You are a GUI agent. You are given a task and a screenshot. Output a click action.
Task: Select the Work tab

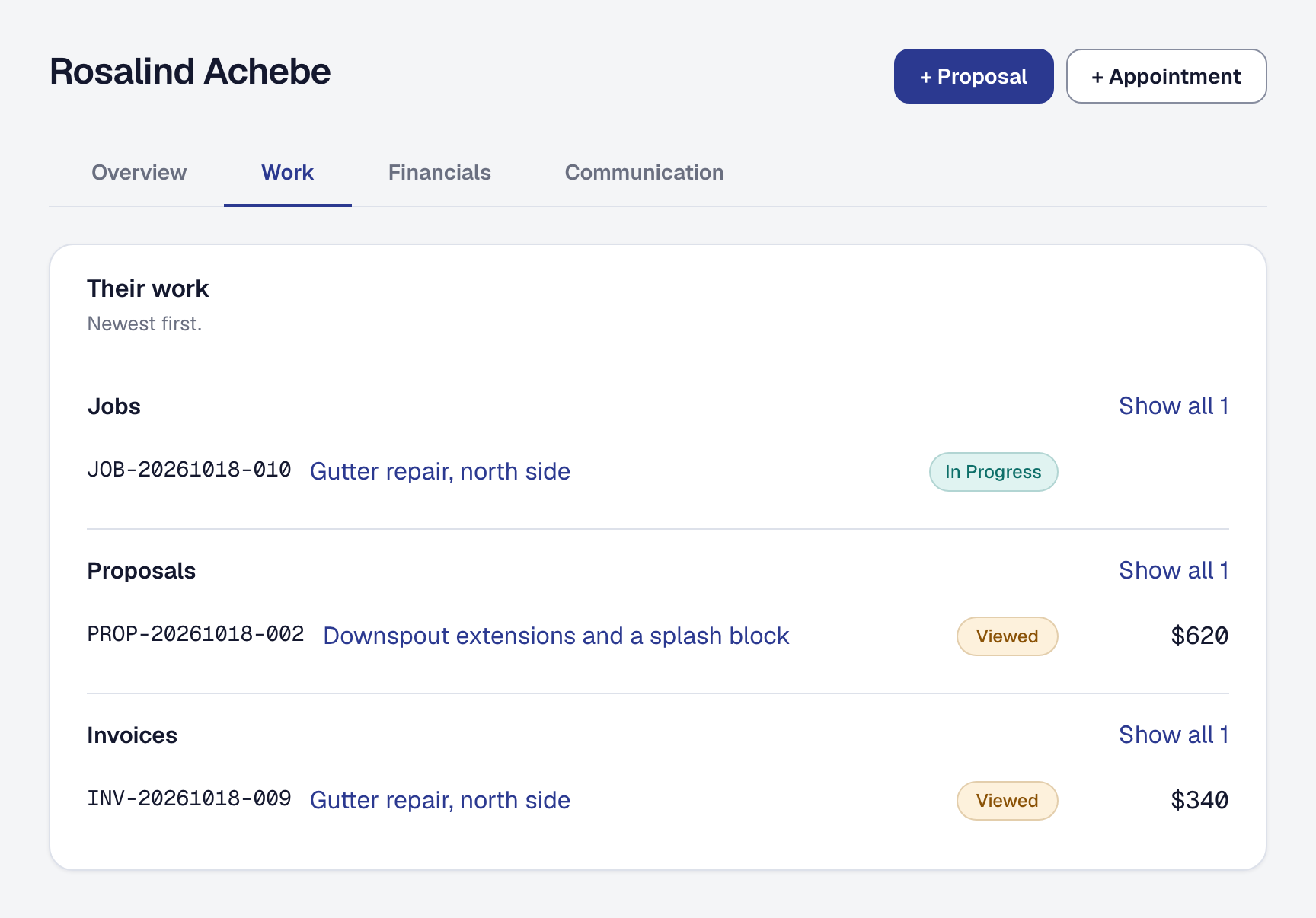coord(288,173)
